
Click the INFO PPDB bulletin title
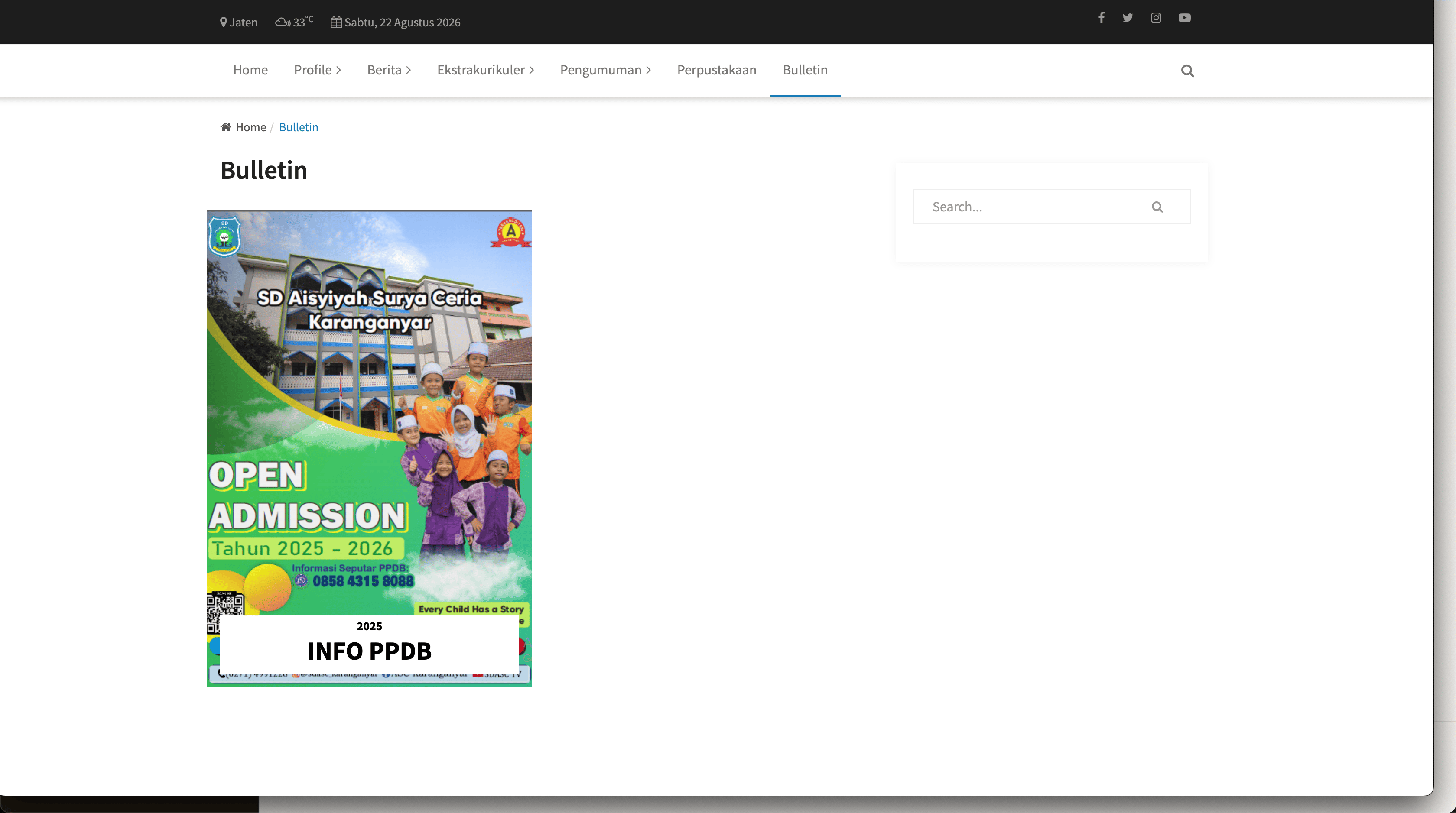tap(369, 651)
